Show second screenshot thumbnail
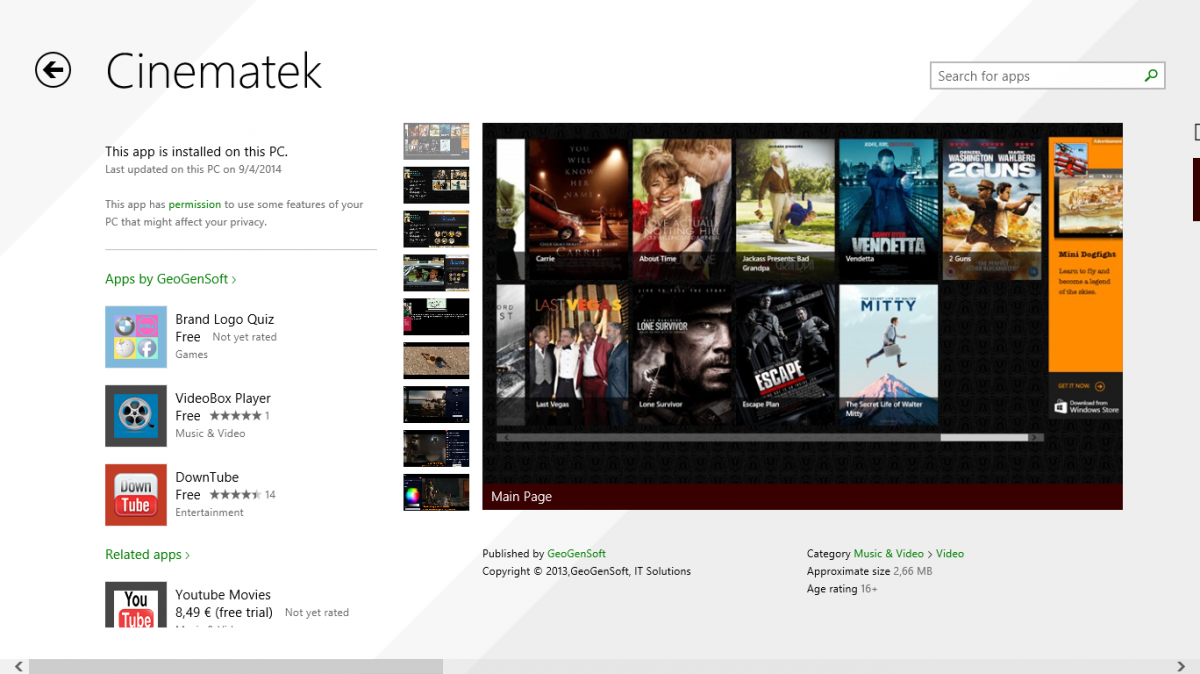 [436, 185]
